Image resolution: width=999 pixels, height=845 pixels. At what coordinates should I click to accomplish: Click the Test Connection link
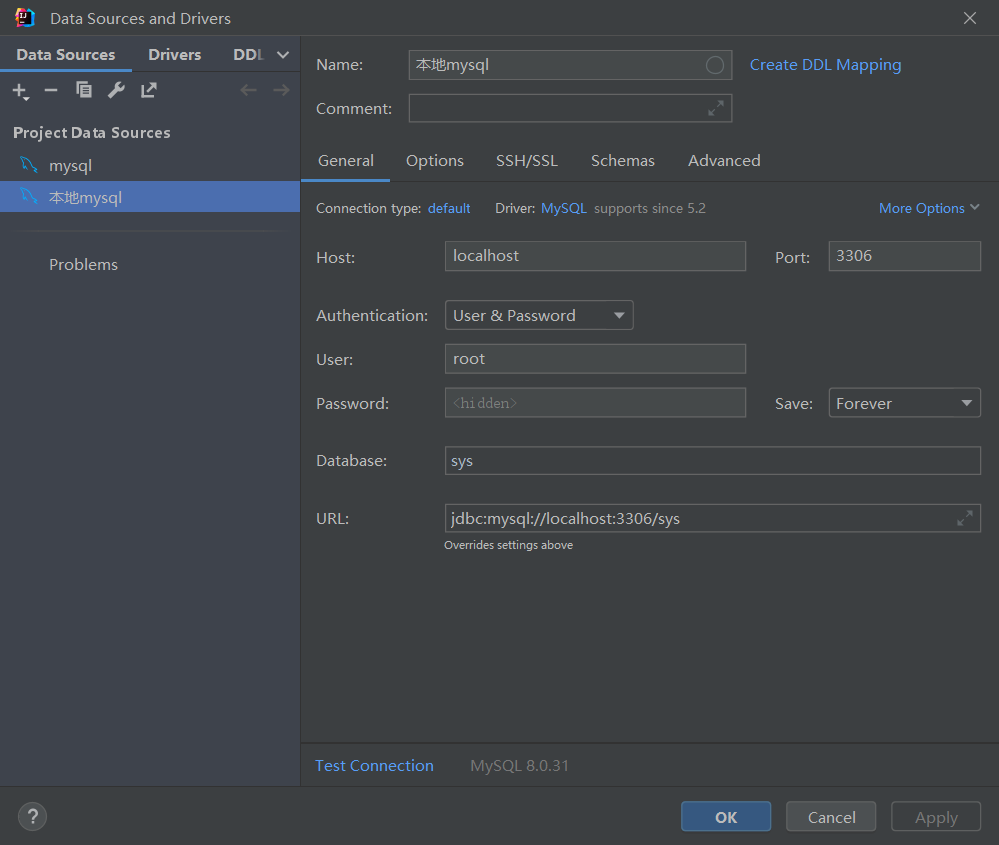[x=374, y=766]
